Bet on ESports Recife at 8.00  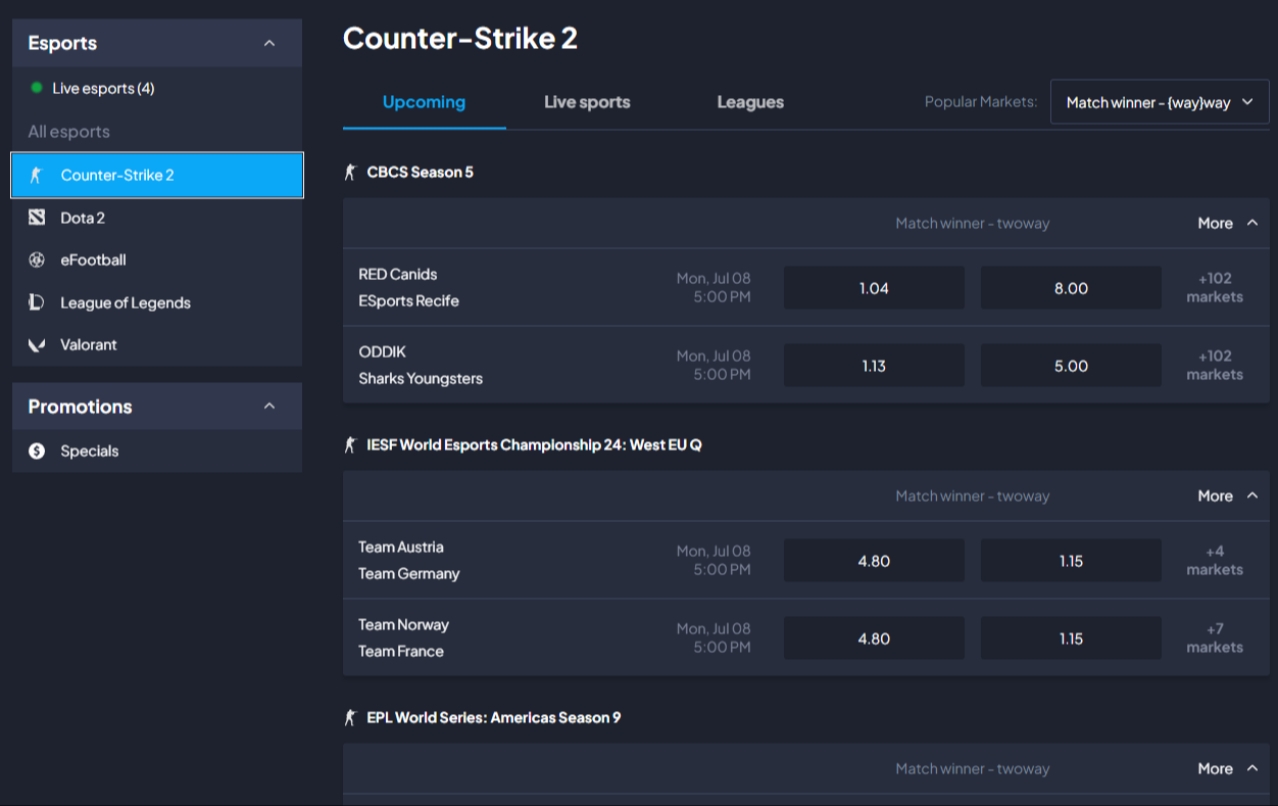coord(1071,288)
